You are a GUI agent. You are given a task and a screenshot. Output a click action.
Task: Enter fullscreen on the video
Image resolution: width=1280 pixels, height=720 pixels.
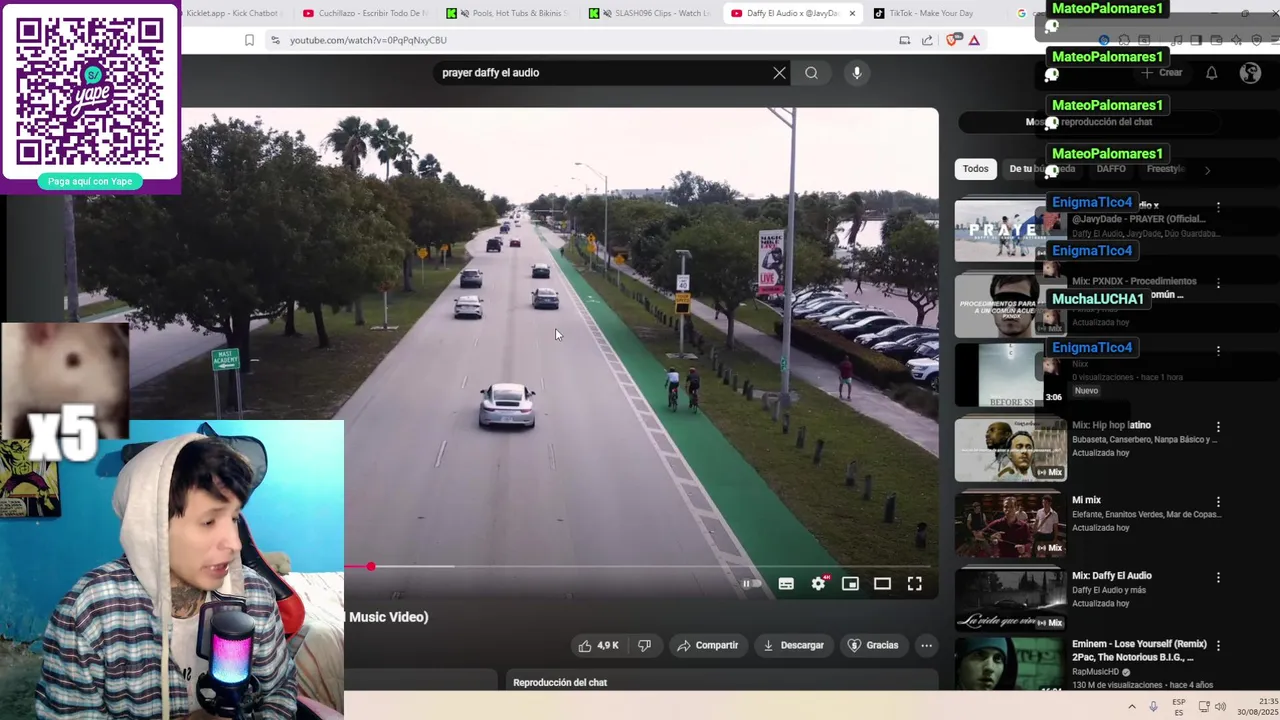pos(914,584)
